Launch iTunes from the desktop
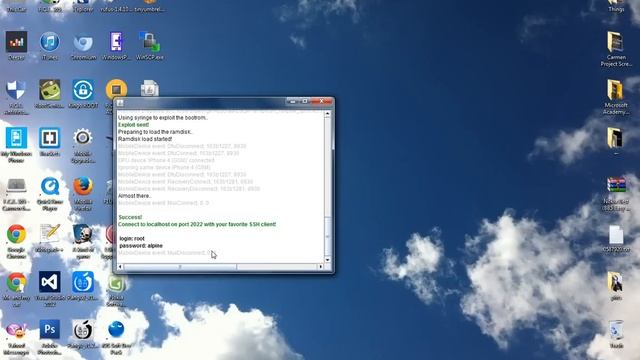 click(50, 42)
